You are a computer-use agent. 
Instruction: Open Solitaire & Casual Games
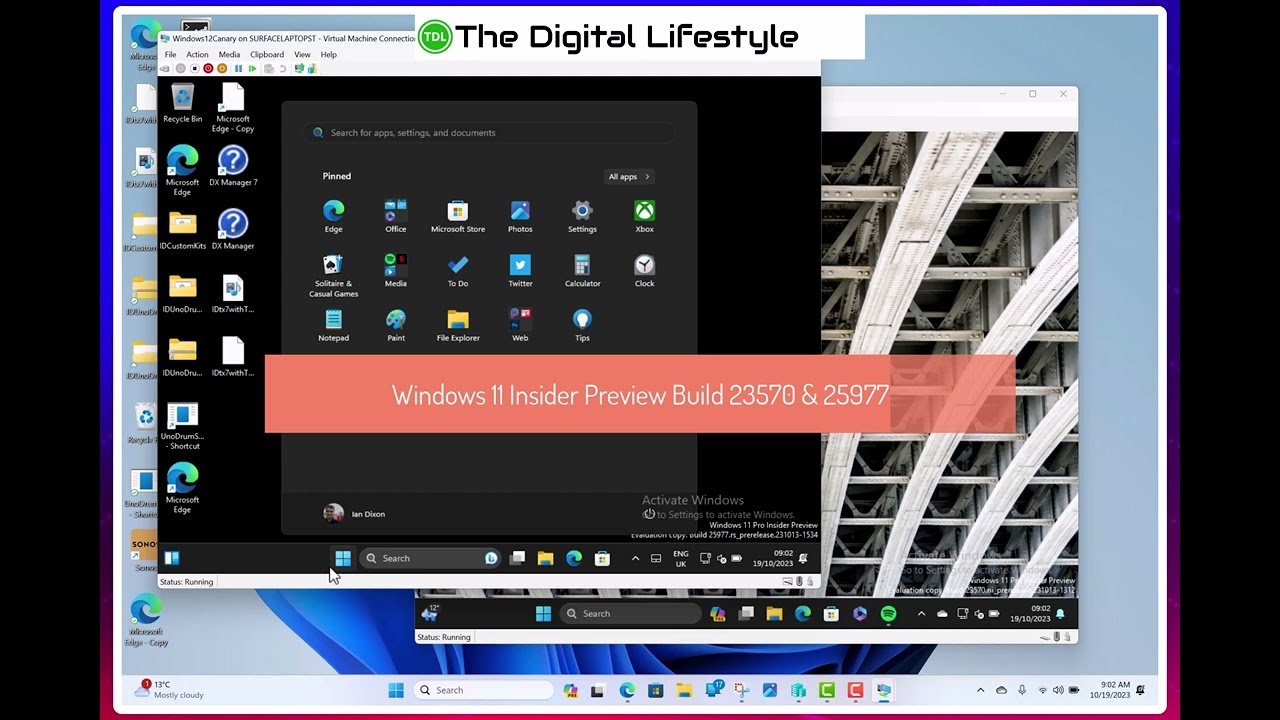tap(333, 275)
